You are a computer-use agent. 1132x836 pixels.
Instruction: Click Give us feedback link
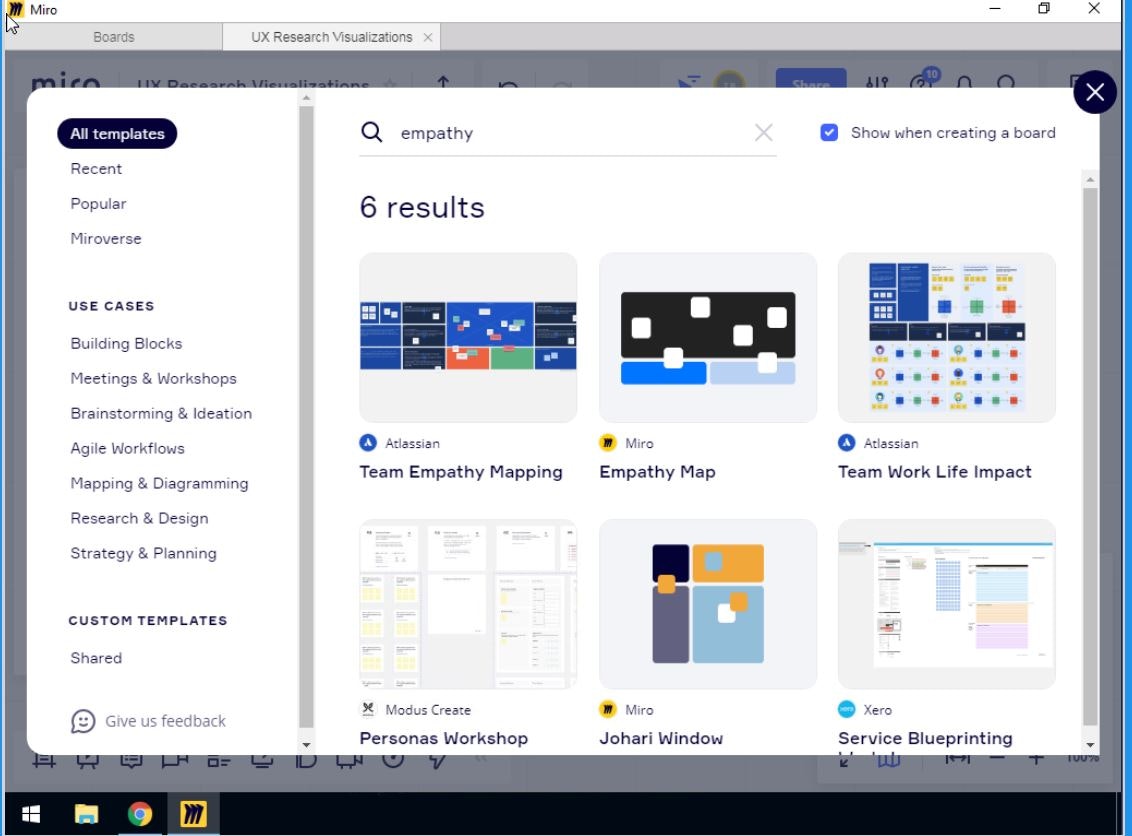(x=165, y=720)
